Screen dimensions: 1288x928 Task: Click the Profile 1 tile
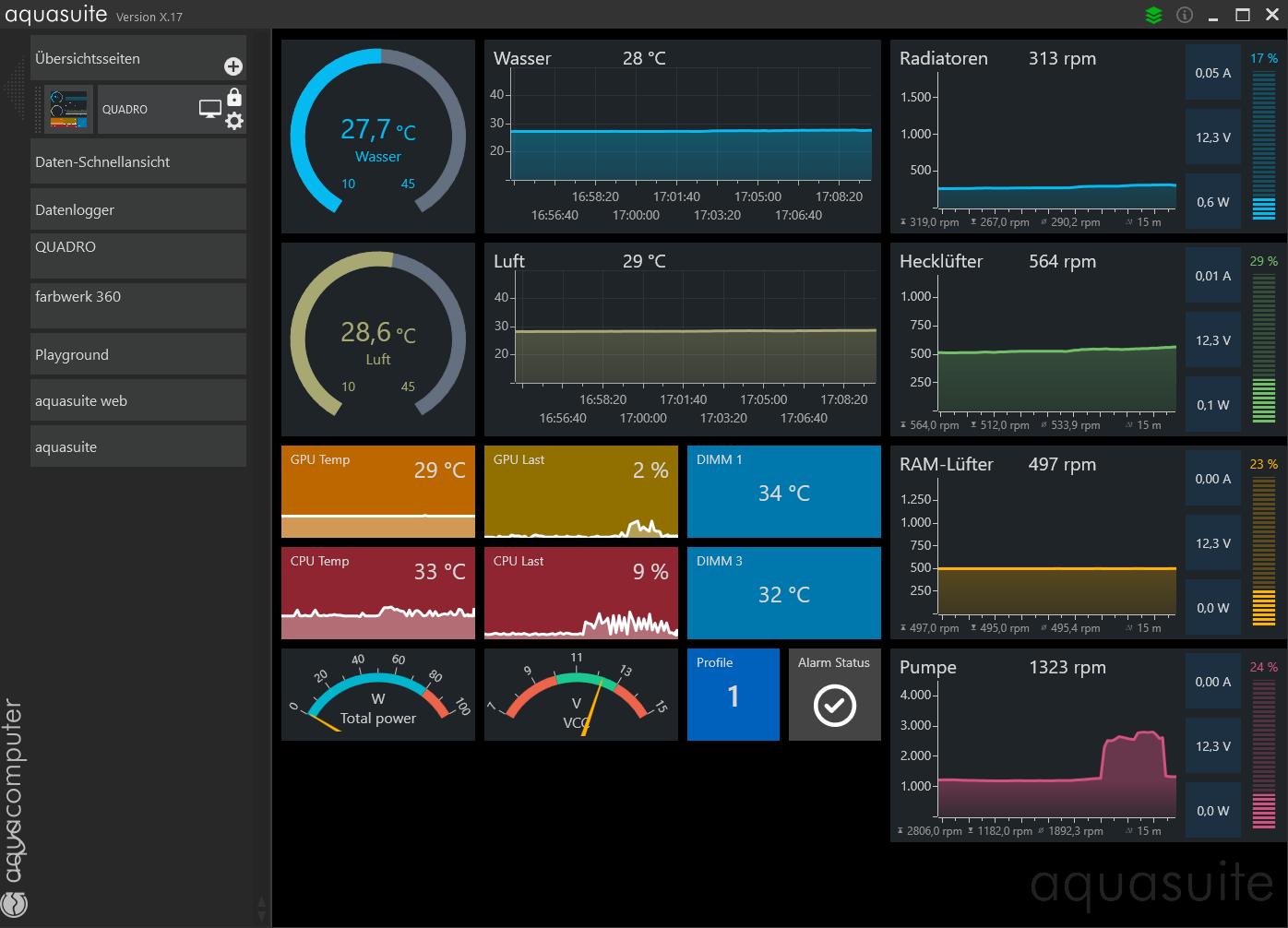click(x=733, y=695)
